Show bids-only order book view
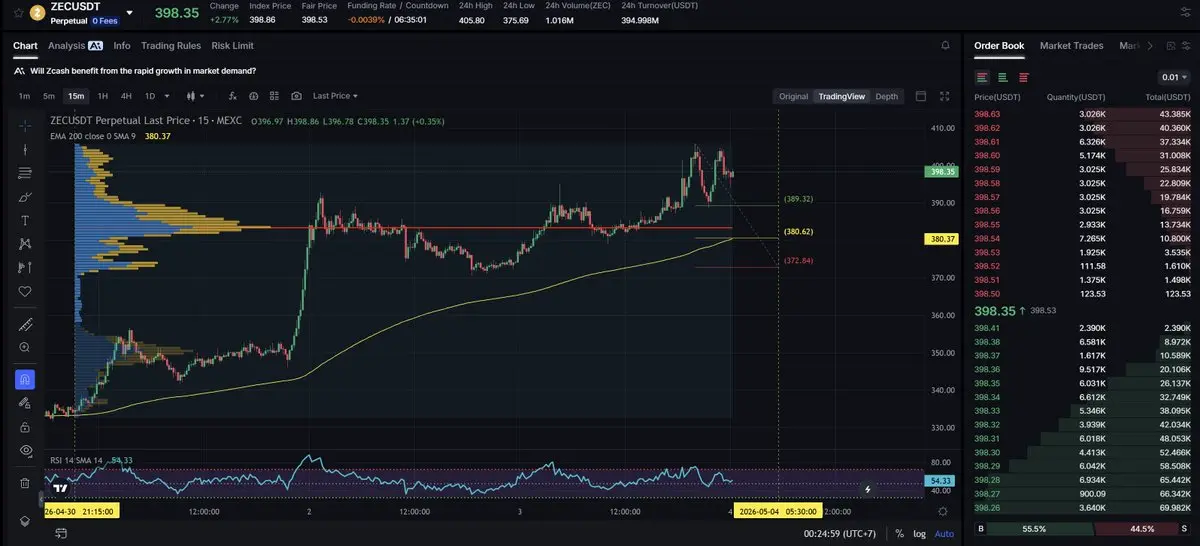 point(1003,77)
